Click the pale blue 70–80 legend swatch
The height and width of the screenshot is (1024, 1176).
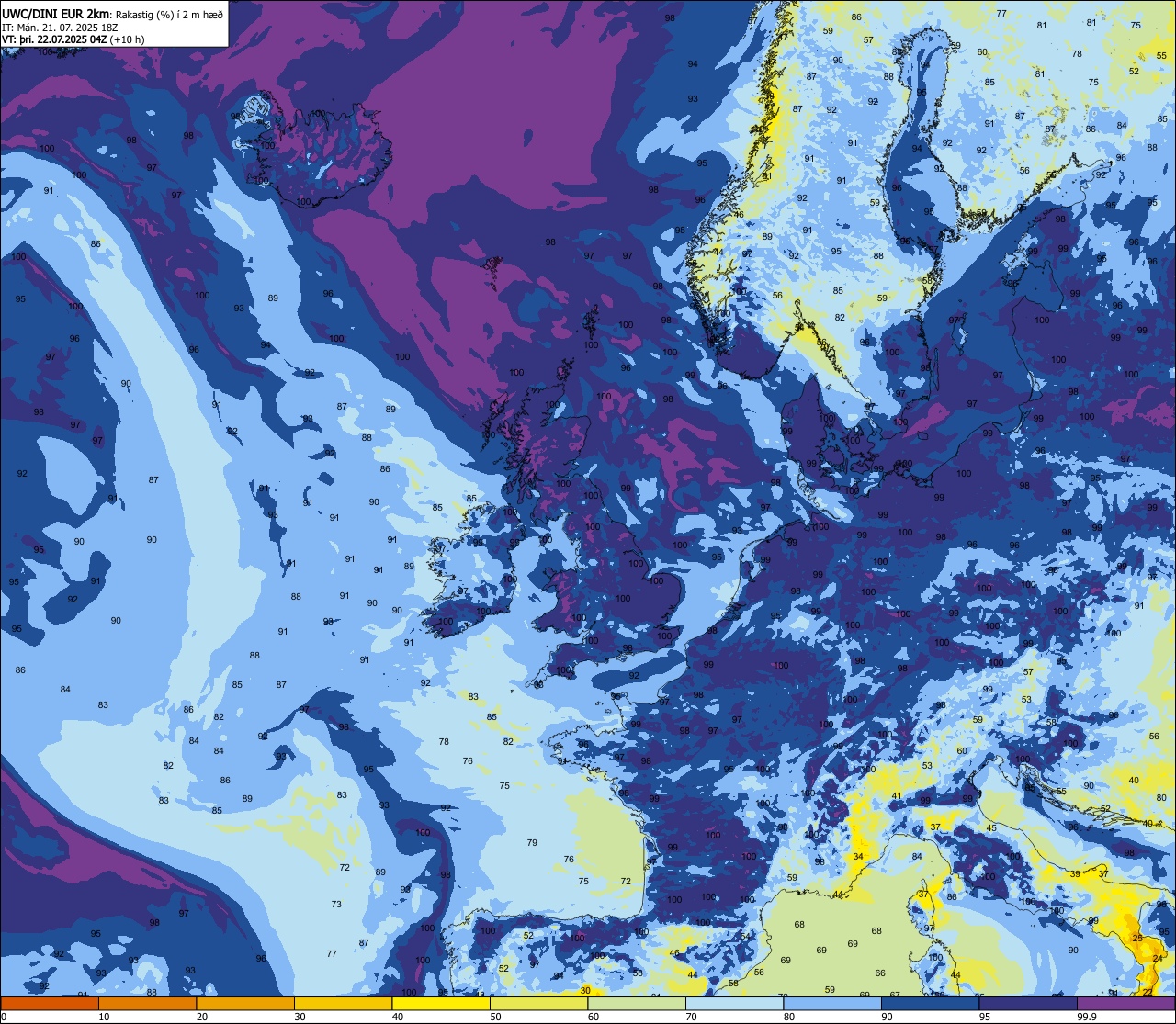(x=734, y=1003)
